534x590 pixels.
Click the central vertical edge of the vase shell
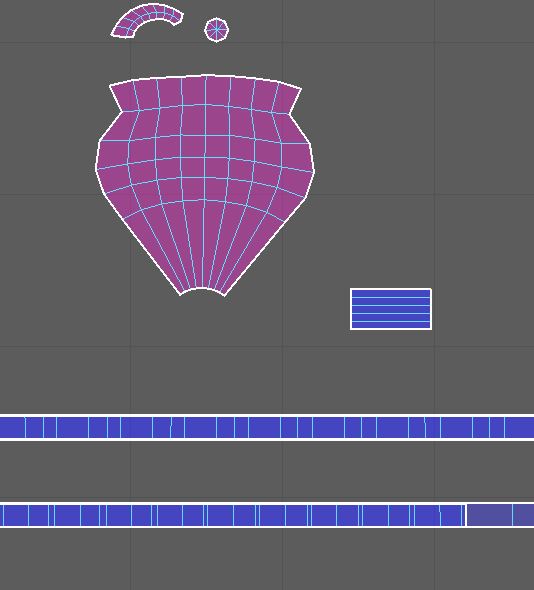(204, 181)
